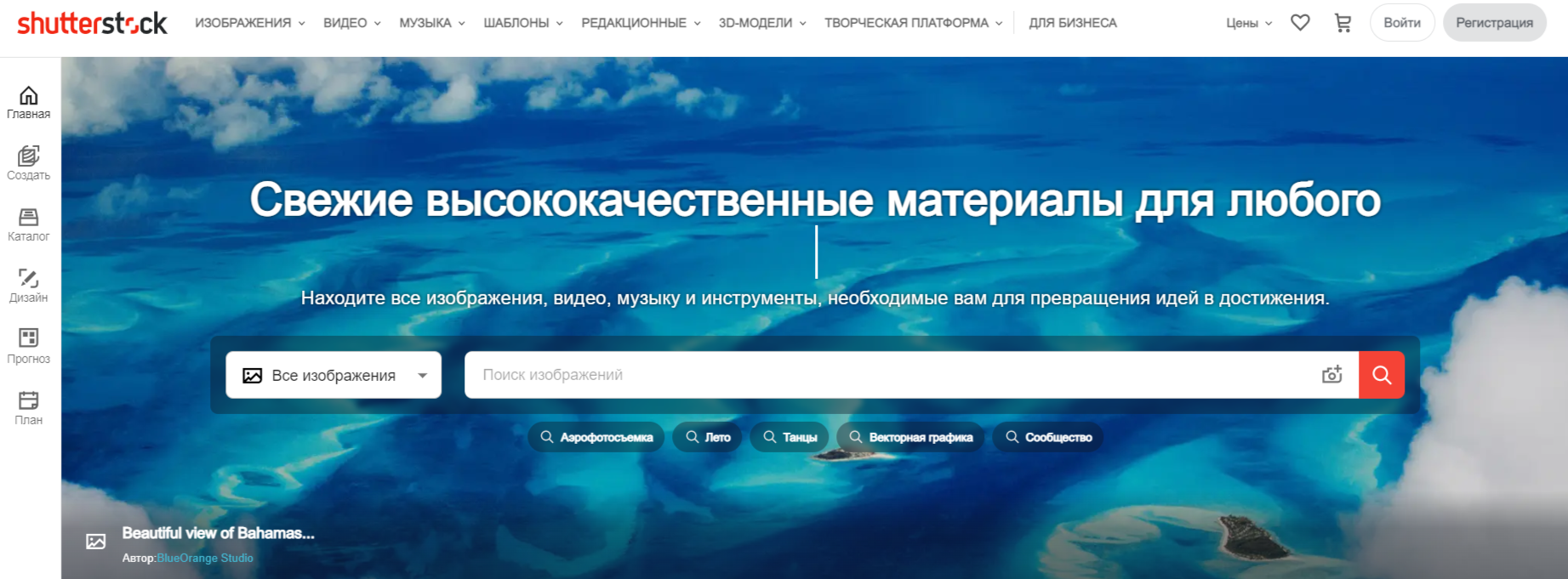Screen dimensions: 1568x579
Task: Open the Главная home sidebar icon
Action: click(x=29, y=102)
